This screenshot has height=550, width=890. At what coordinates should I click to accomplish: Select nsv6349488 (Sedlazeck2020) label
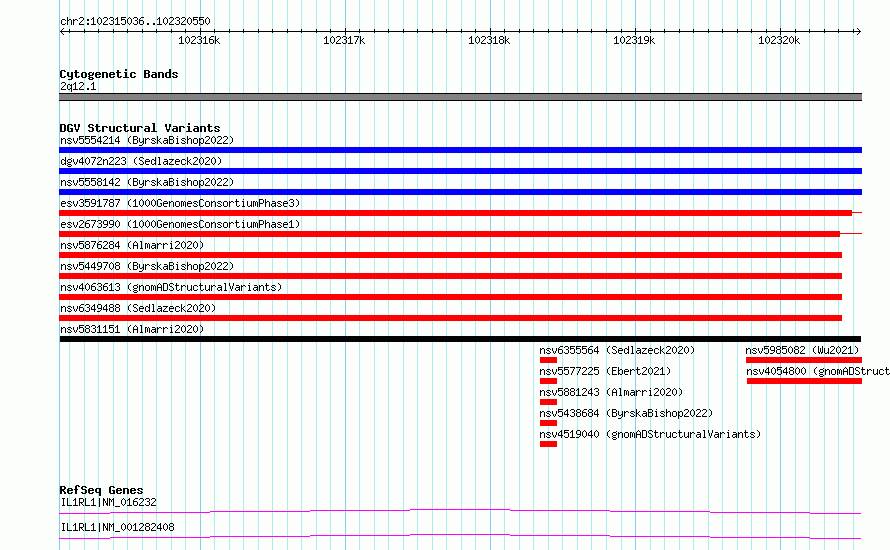[x=138, y=308]
